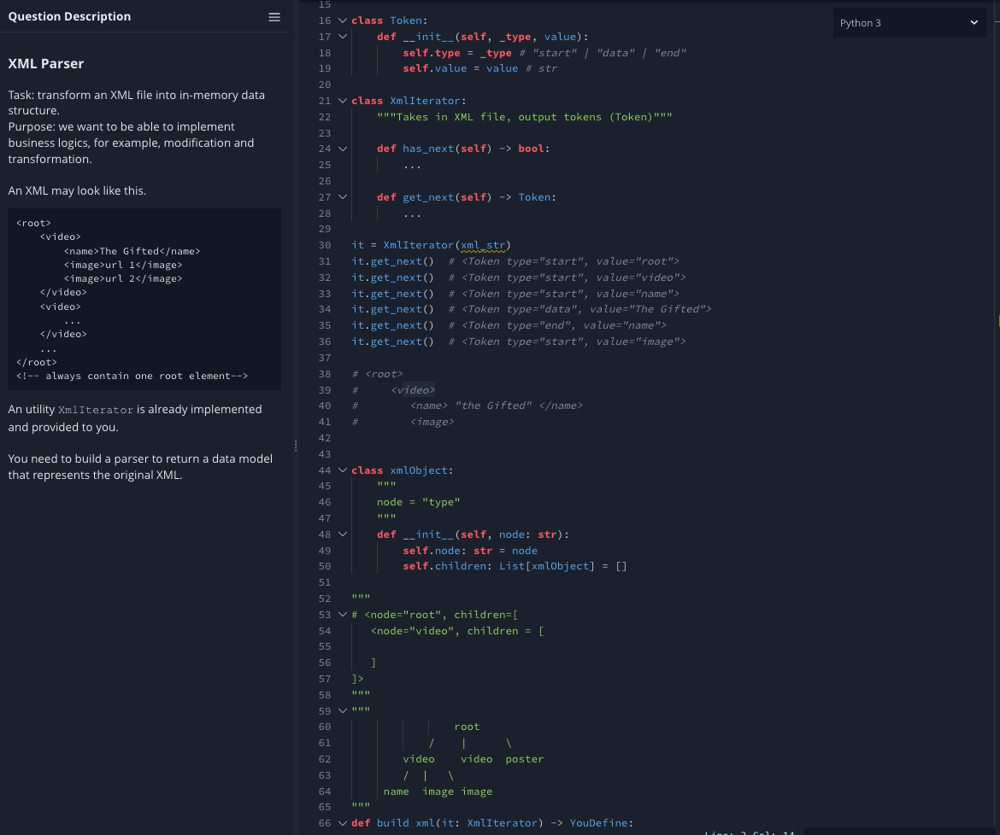This screenshot has height=835, width=1000.
Task: Click the 'You need to build a parser' paragraph
Action: click(x=140, y=467)
